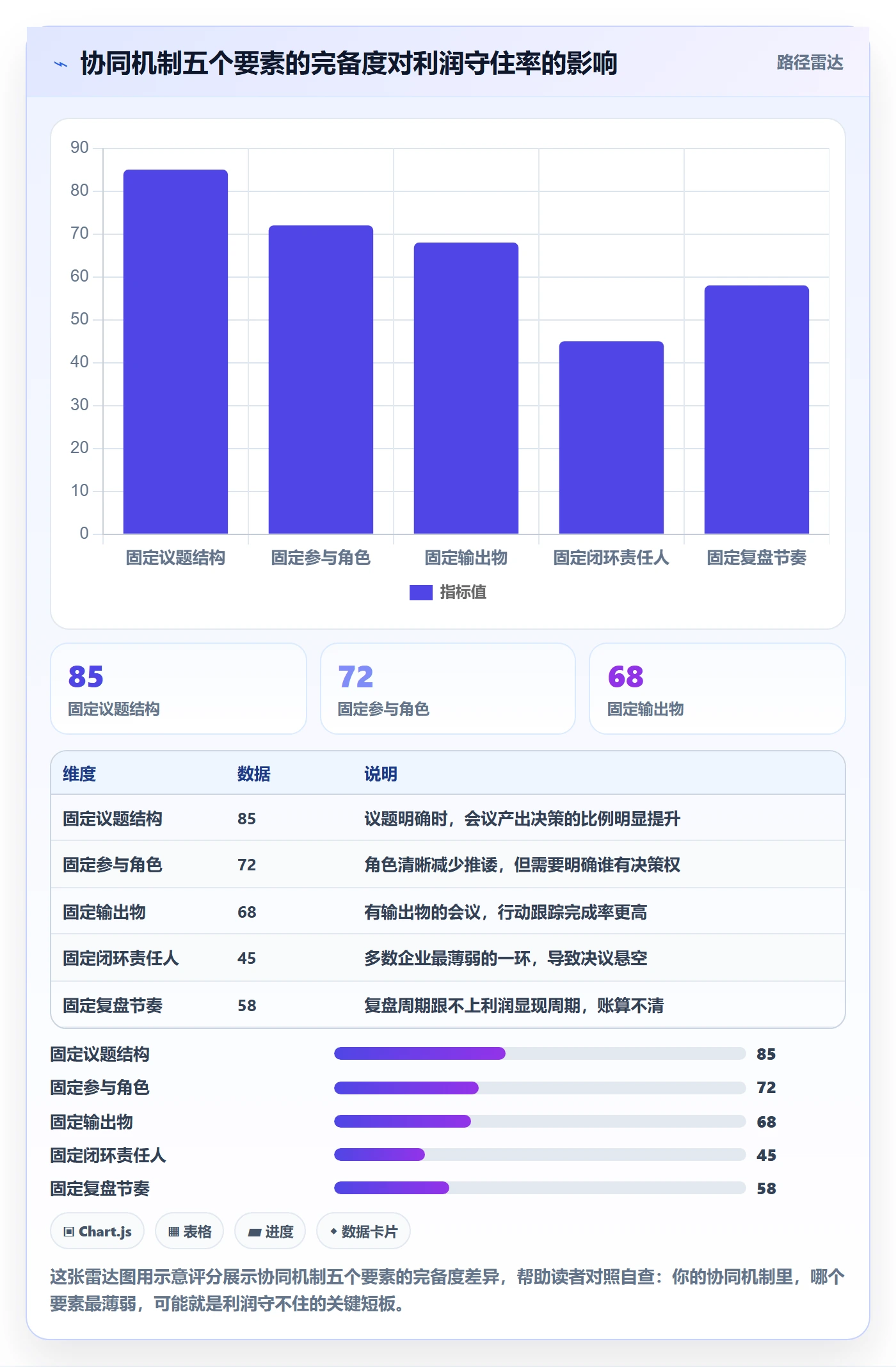896x1367 pixels.
Task: Click the 固定复盘节奏 progress bar
Action: 540,1188
